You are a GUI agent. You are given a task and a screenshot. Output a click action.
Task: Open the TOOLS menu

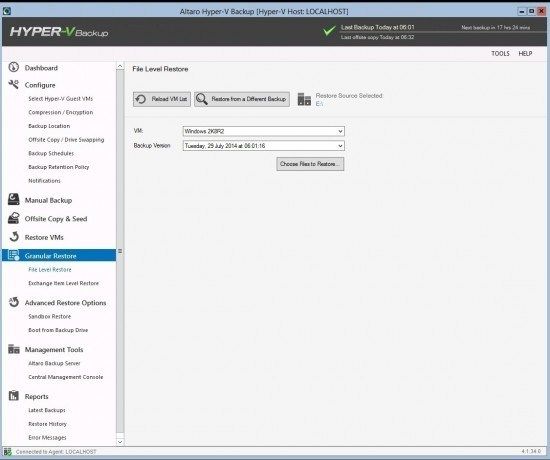500,53
